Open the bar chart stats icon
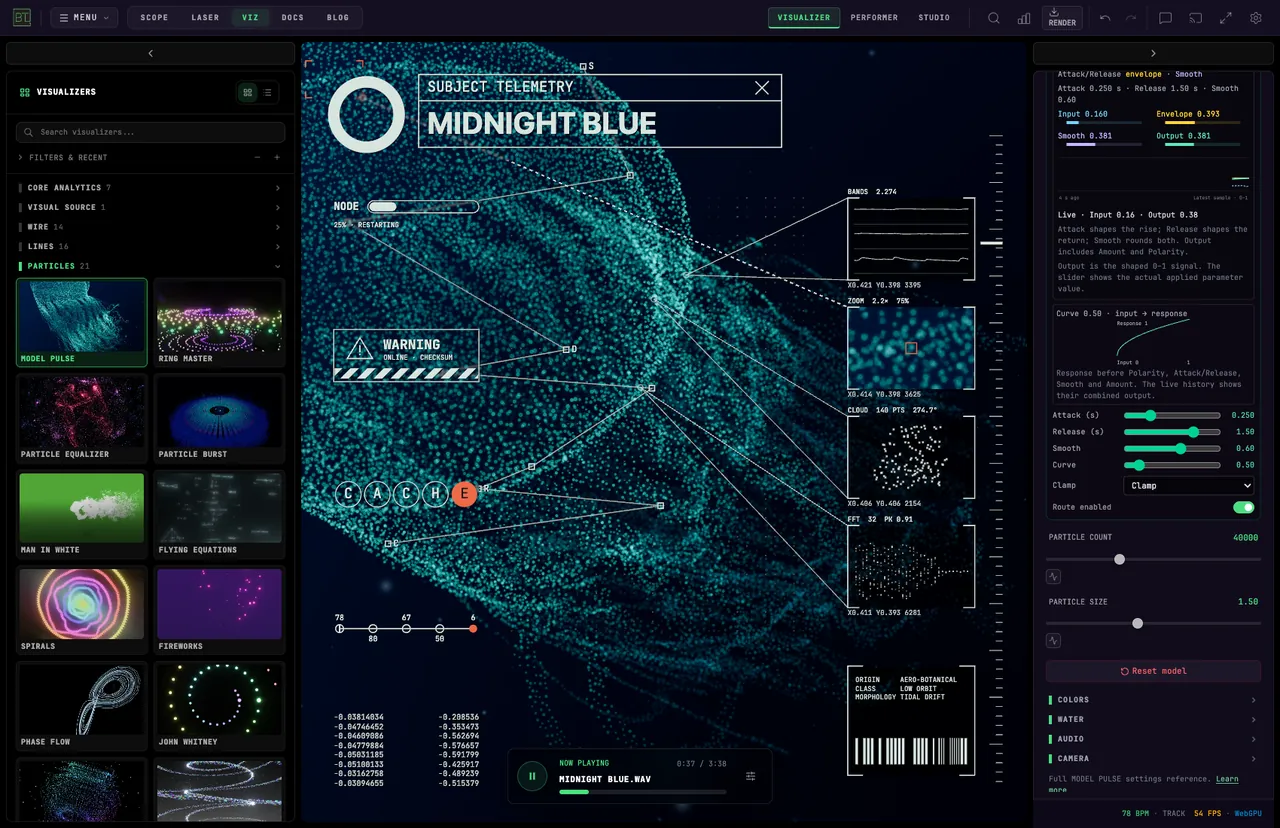1280x828 pixels. point(1024,18)
